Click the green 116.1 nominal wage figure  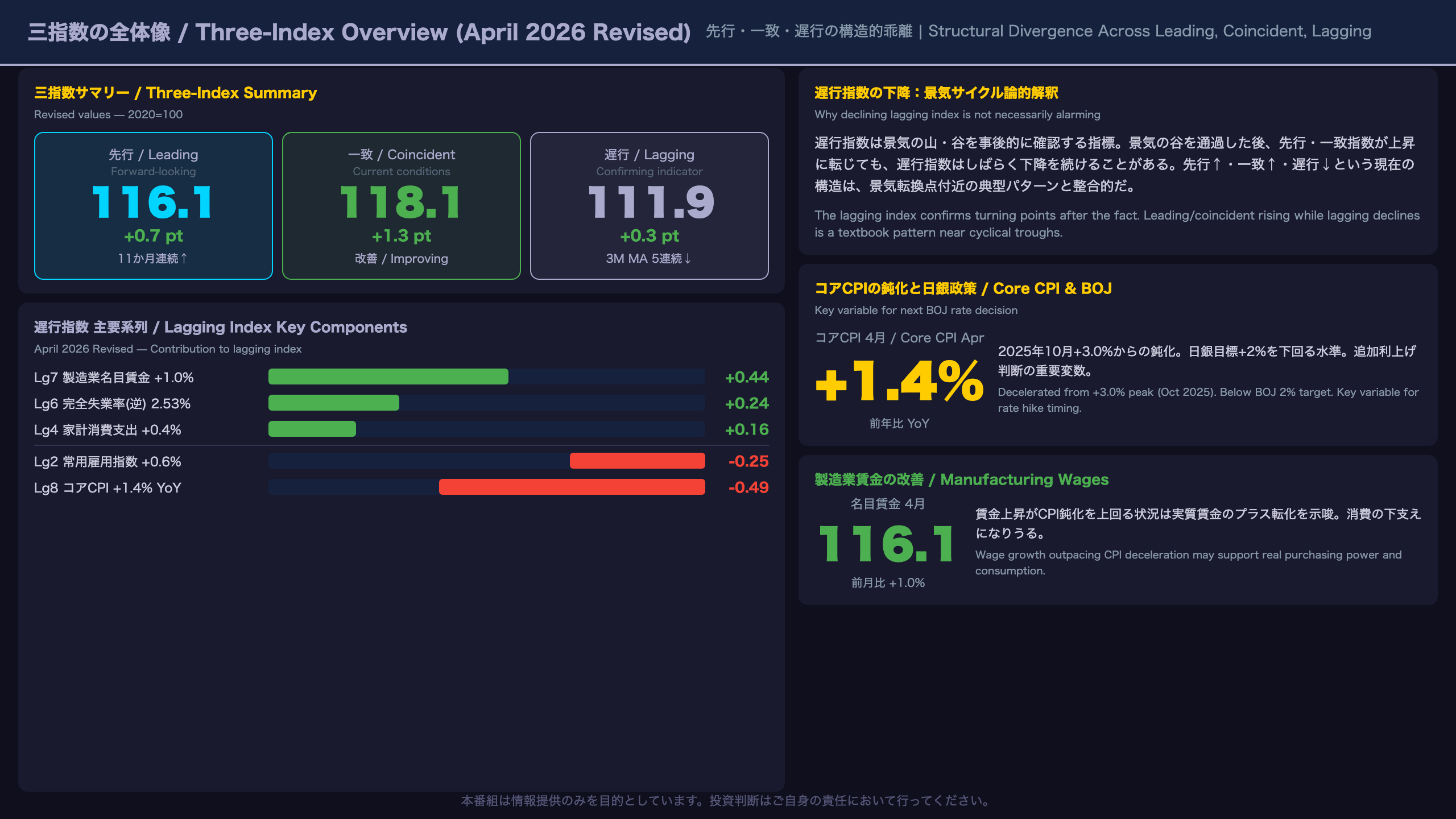(888, 544)
